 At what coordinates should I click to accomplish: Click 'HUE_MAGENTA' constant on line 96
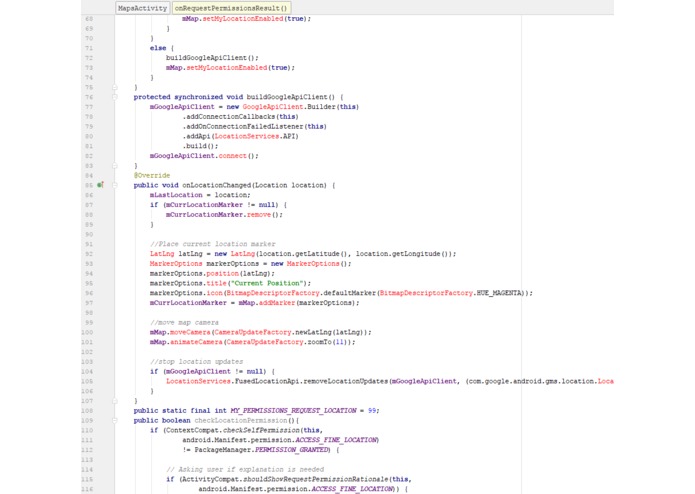[498, 293]
